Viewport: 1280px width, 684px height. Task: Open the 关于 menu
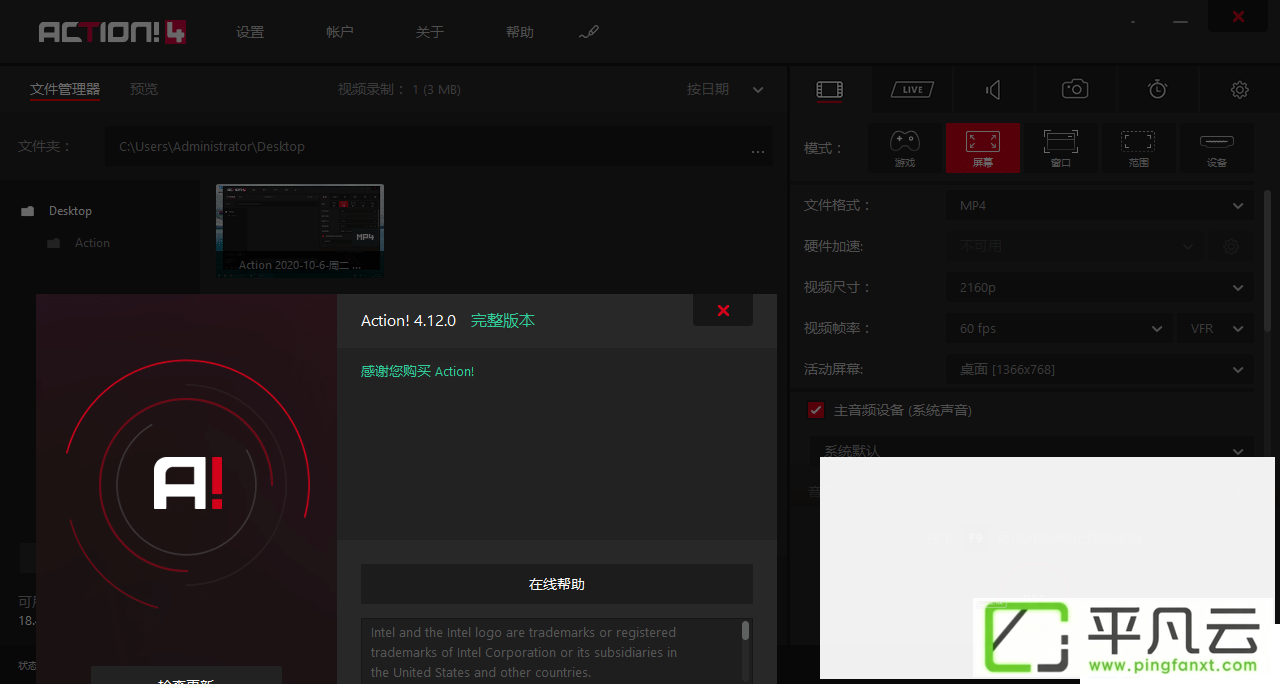click(430, 32)
